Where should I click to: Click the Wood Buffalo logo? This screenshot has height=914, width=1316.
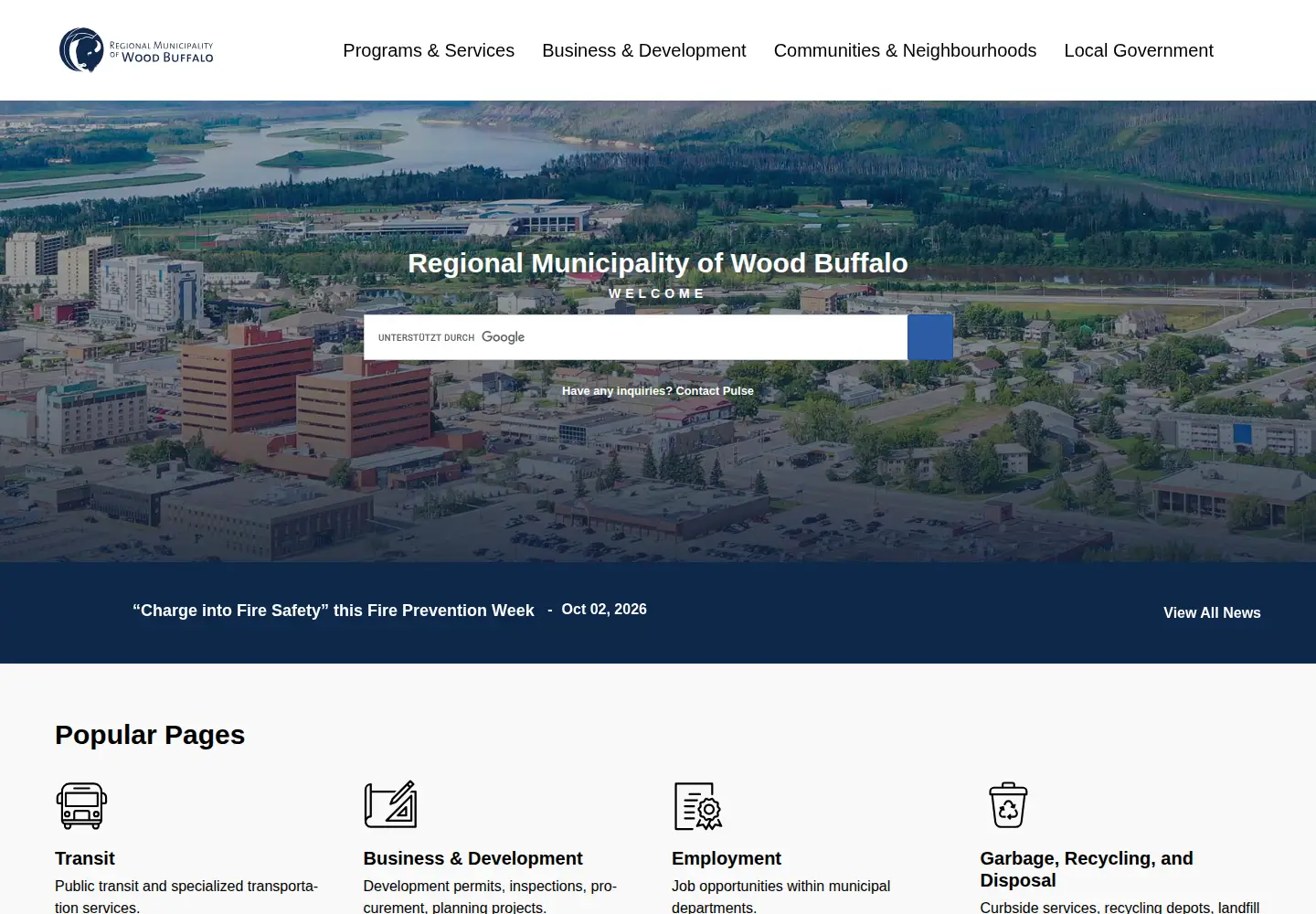click(x=136, y=50)
